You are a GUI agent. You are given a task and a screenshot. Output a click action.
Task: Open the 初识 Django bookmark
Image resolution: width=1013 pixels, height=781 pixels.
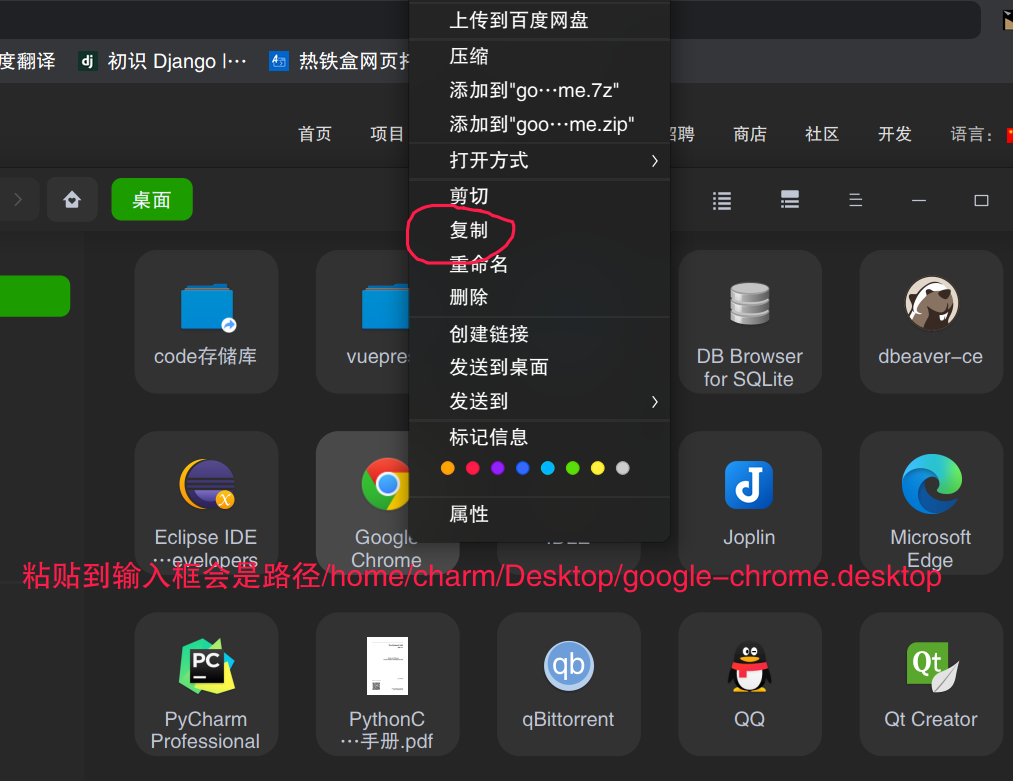[x=162, y=61]
